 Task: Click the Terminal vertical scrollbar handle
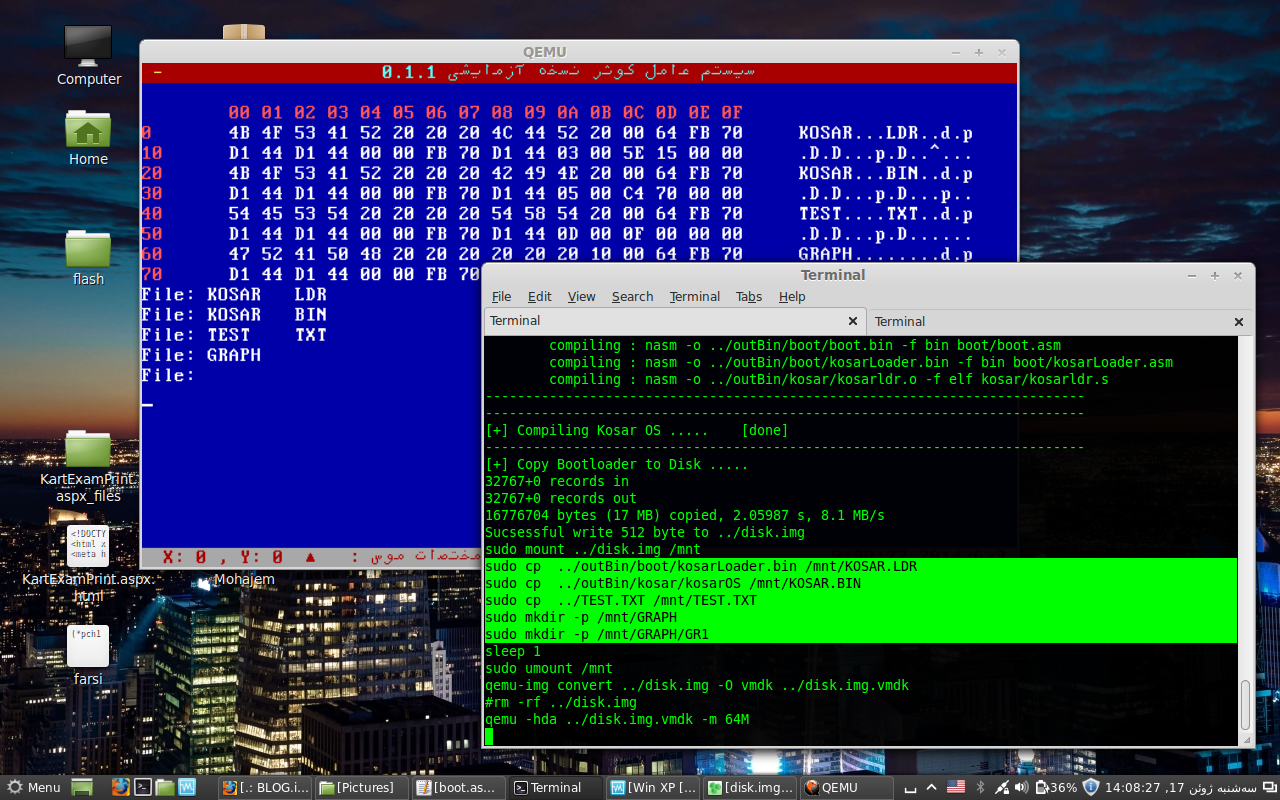point(1245,705)
